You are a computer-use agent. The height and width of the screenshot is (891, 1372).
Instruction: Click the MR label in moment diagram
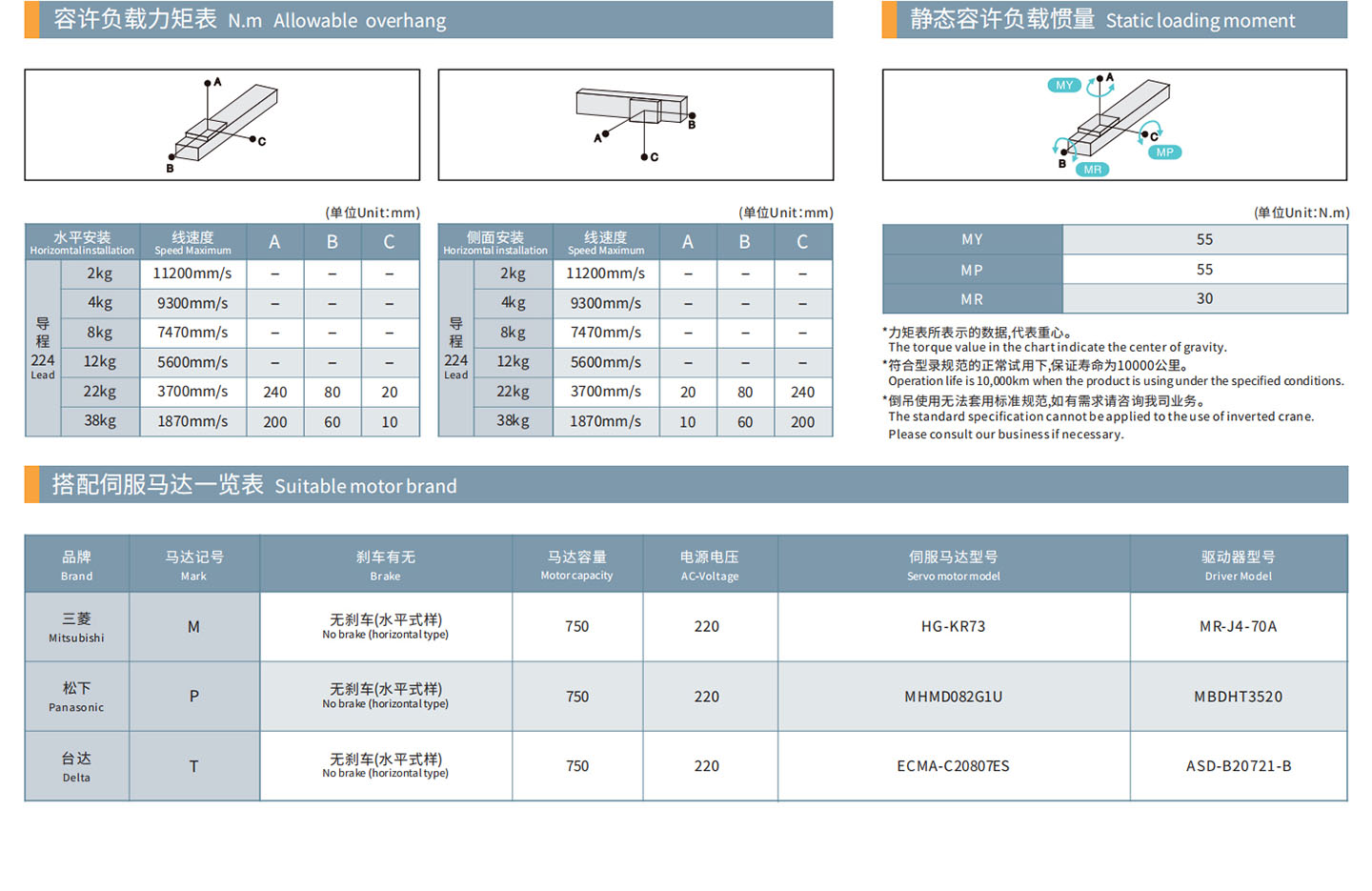1093,170
